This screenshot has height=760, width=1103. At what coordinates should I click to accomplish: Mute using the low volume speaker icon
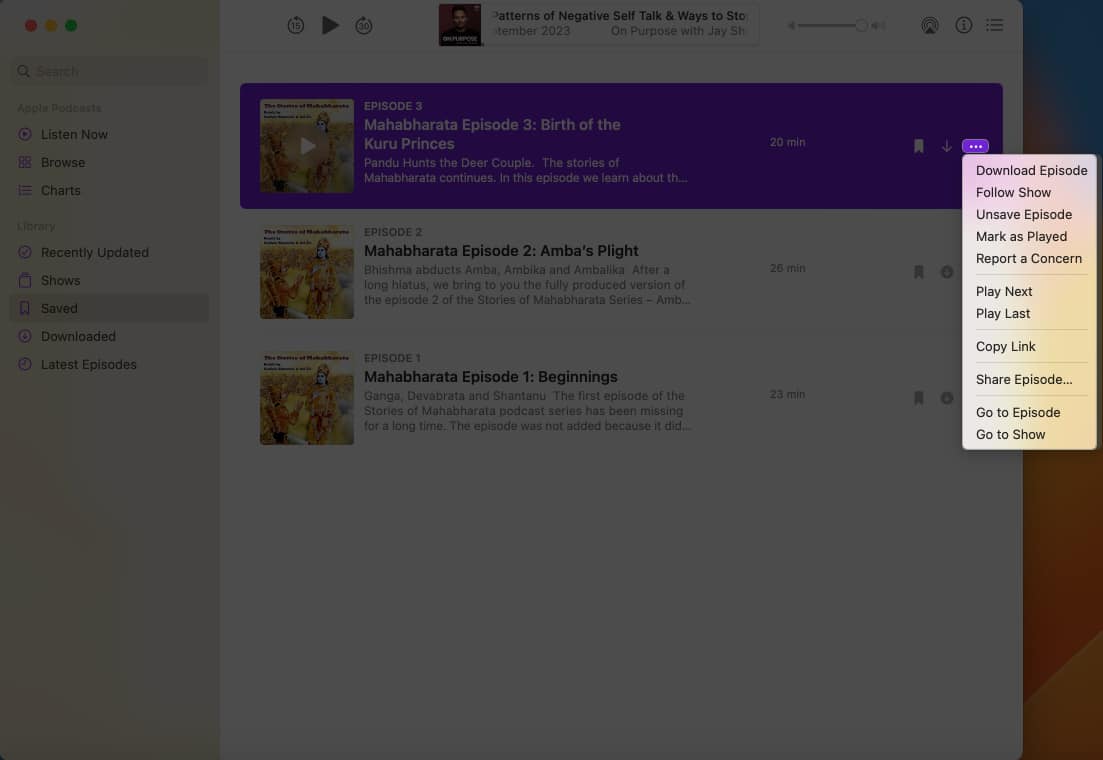click(791, 26)
